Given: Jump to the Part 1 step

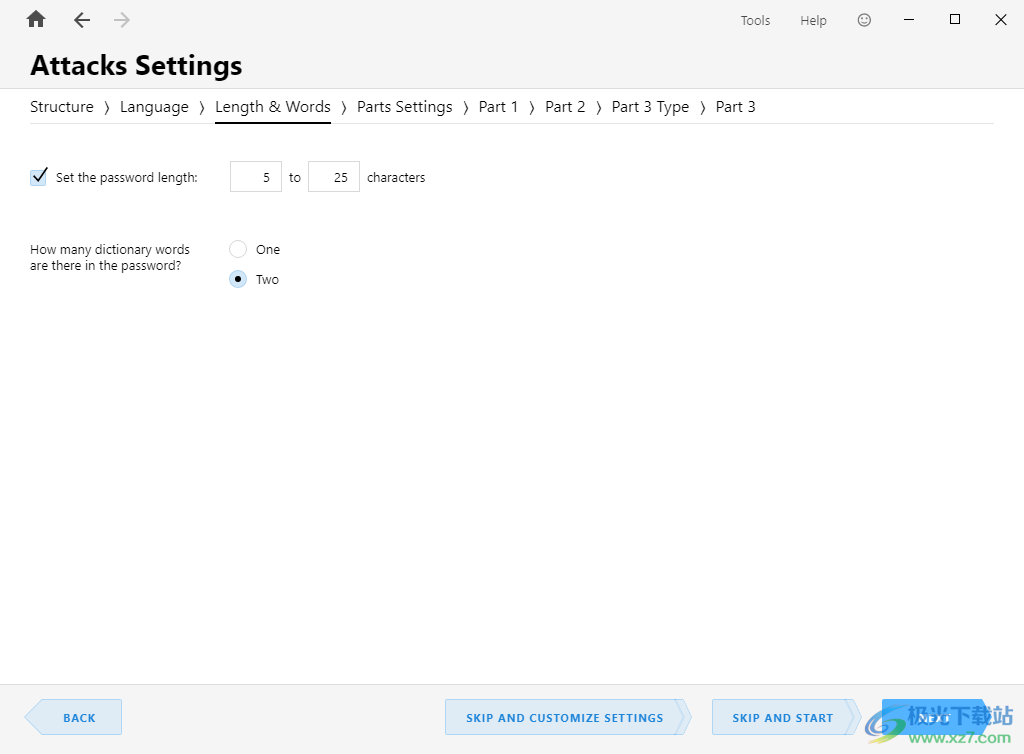Looking at the screenshot, I should pyautogui.click(x=498, y=106).
